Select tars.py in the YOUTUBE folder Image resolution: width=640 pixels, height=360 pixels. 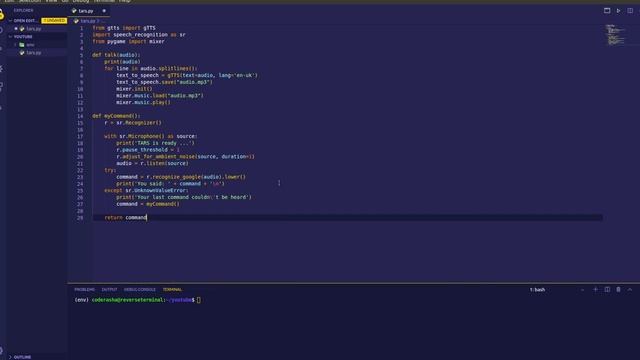[x=33, y=53]
